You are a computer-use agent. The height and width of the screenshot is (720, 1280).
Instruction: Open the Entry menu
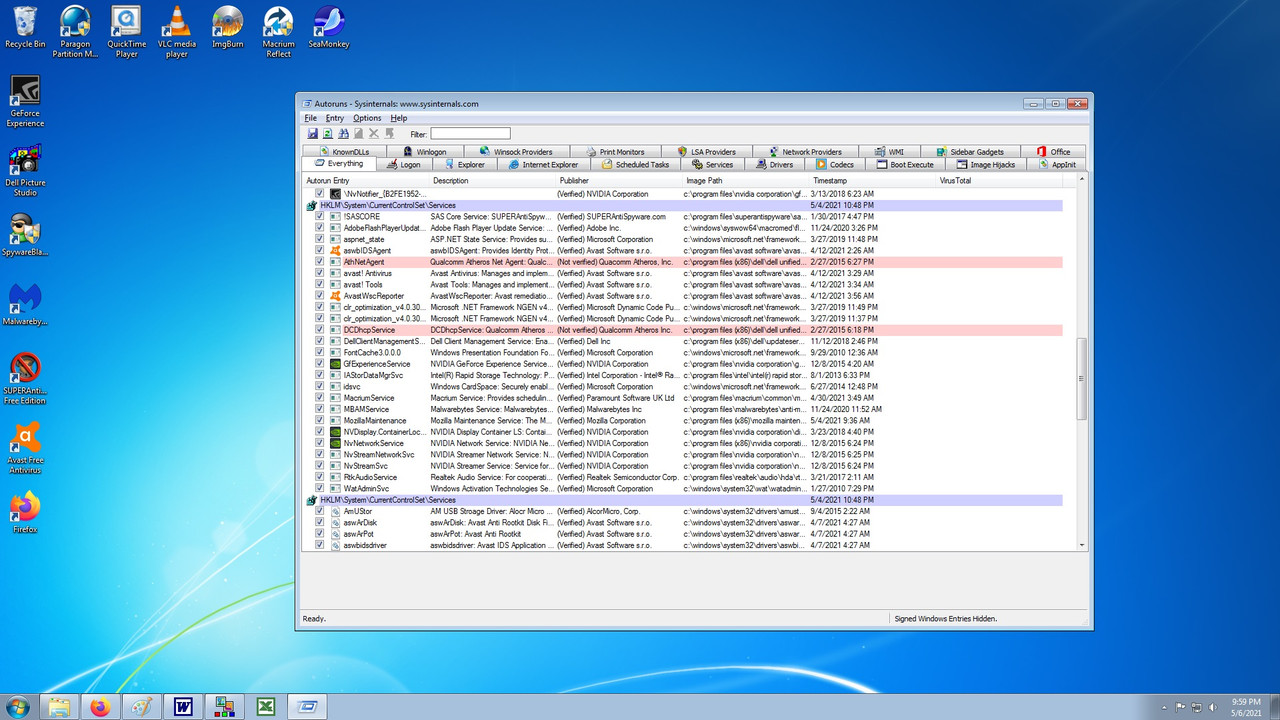(334, 118)
